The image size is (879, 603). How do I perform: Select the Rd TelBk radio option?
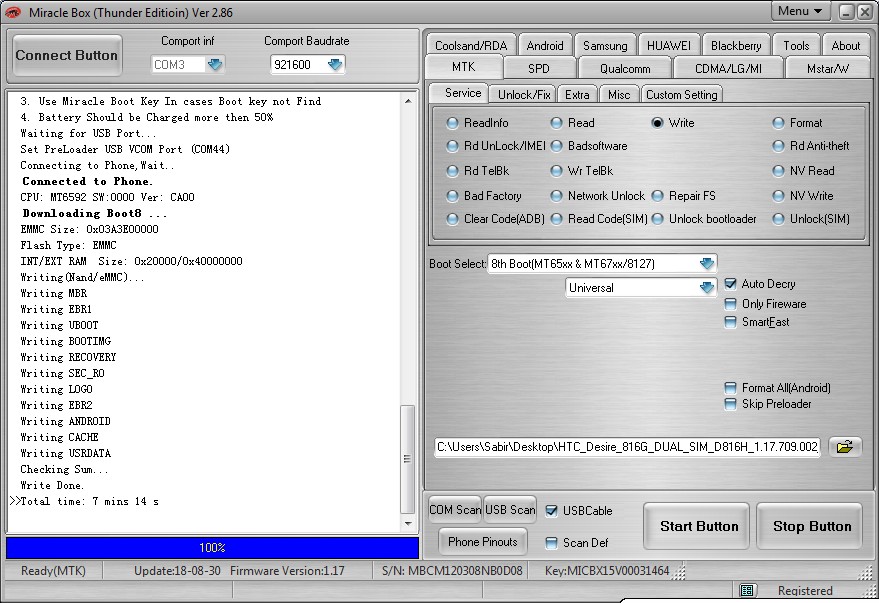point(452,171)
